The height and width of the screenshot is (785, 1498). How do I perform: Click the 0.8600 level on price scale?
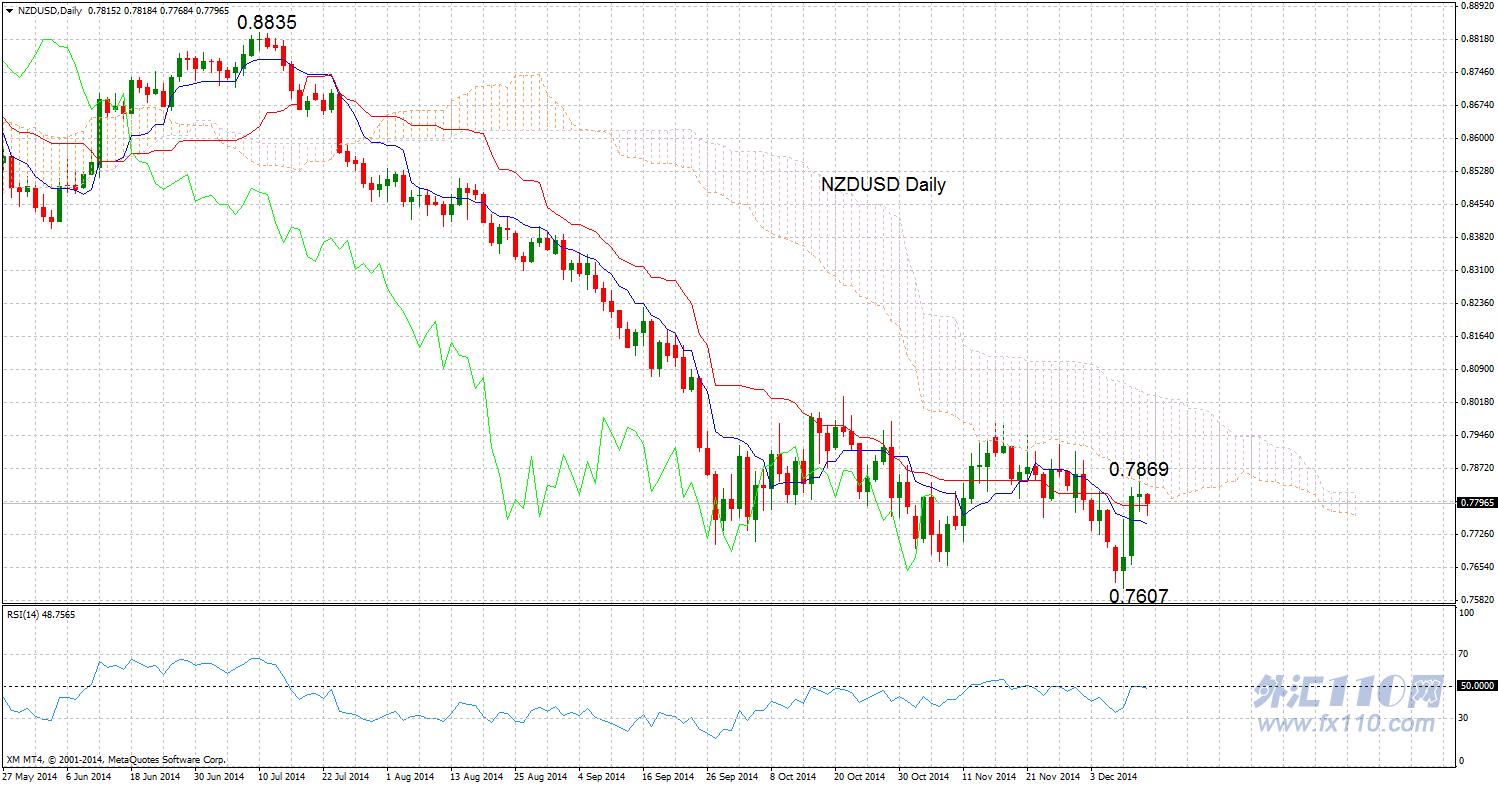[1476, 137]
